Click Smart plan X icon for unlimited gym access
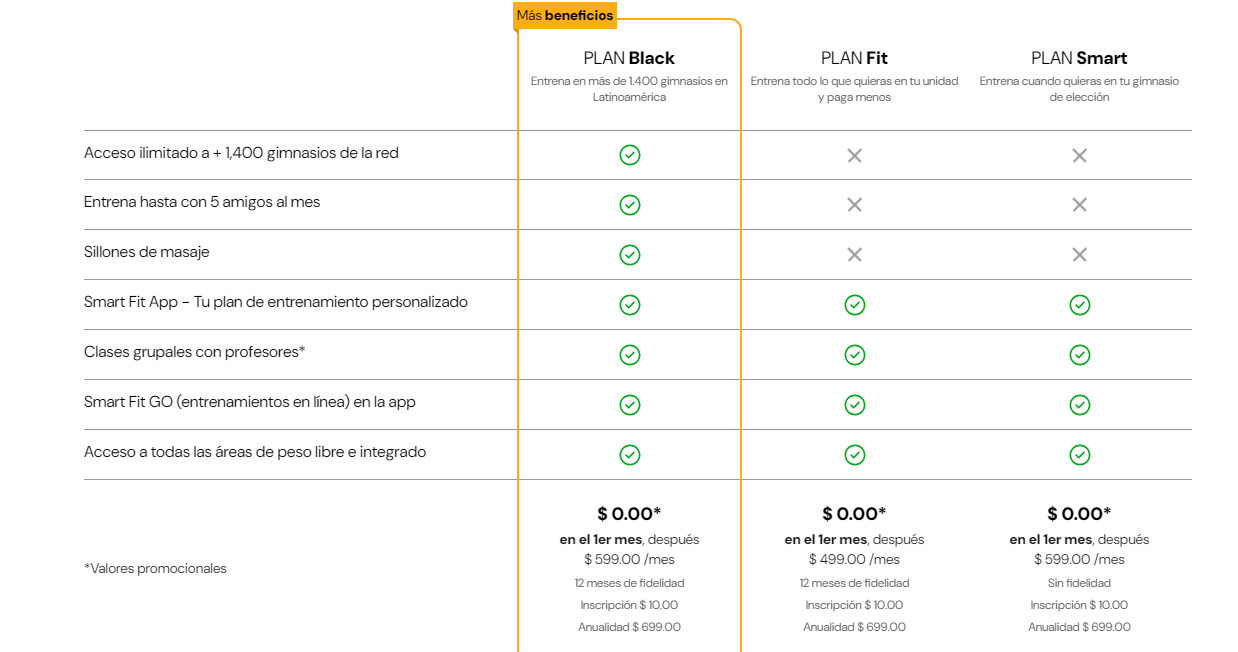Screen dimensions: 1238x652 tap(1079, 155)
